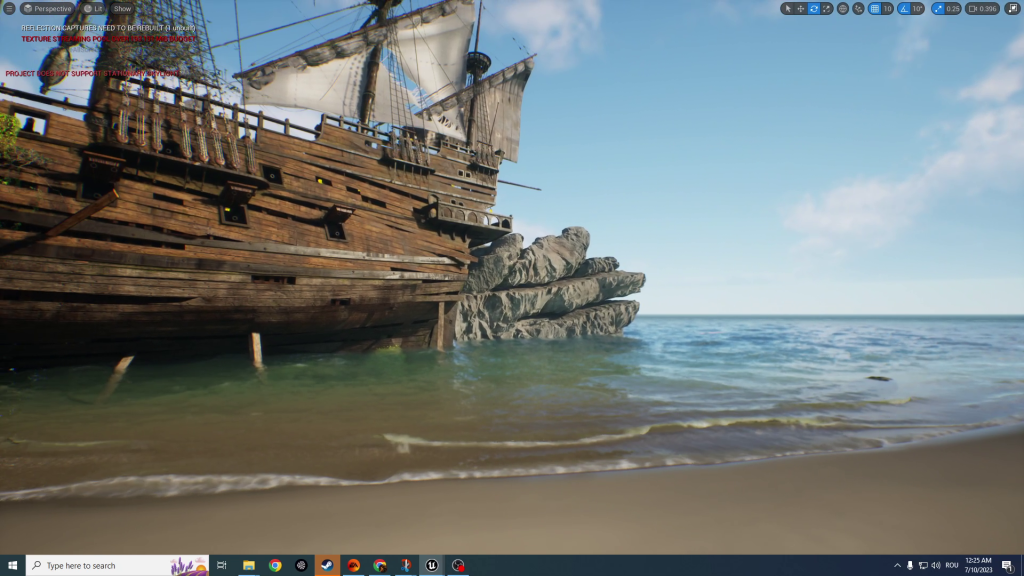Open the Perspective view type dropdown
Viewport: 1024px width, 576px height.
click(47, 9)
